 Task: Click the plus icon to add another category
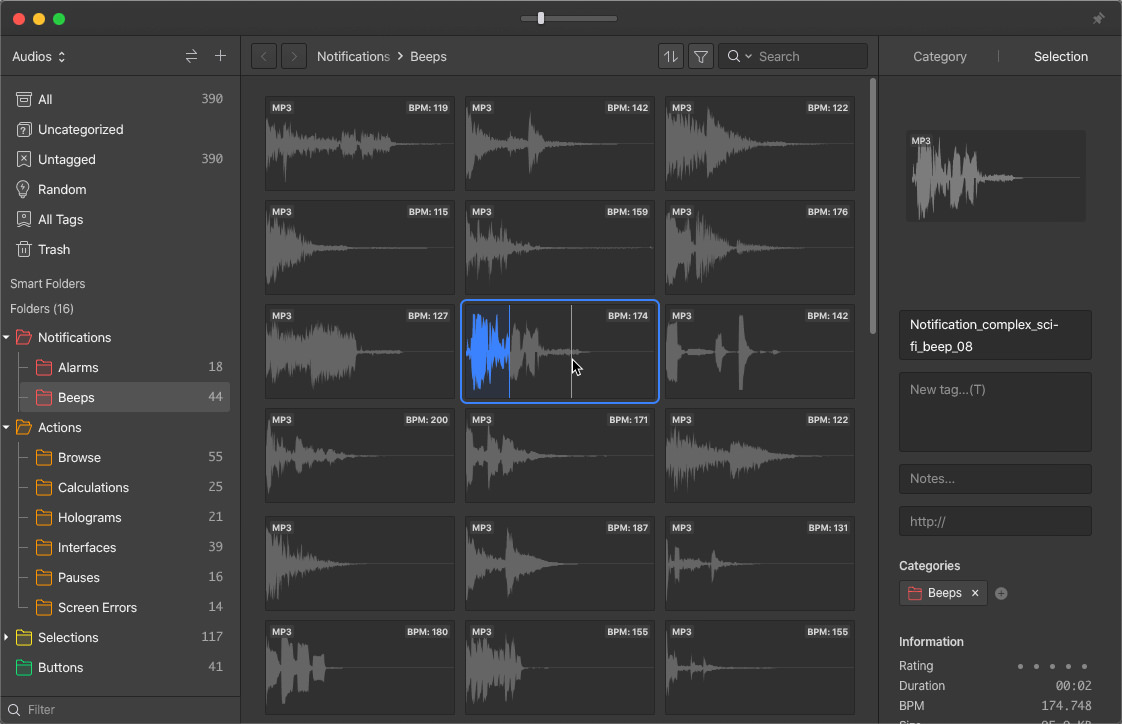(1001, 593)
